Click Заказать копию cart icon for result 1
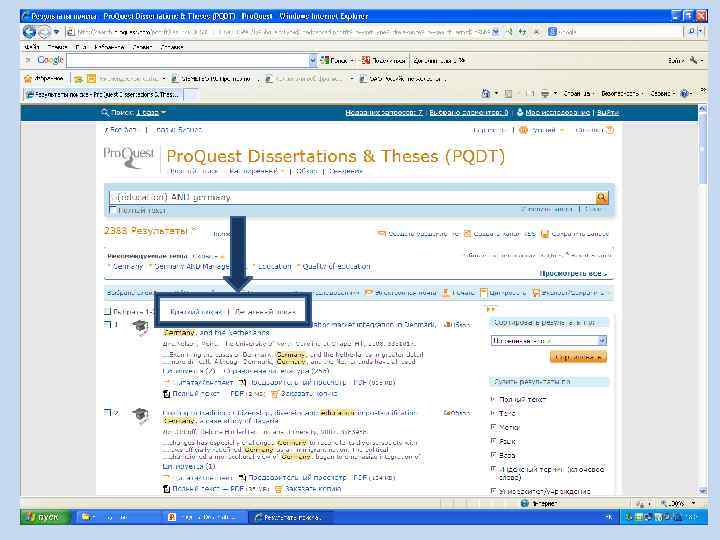Screen dimensions: 720x540 [x=275, y=394]
